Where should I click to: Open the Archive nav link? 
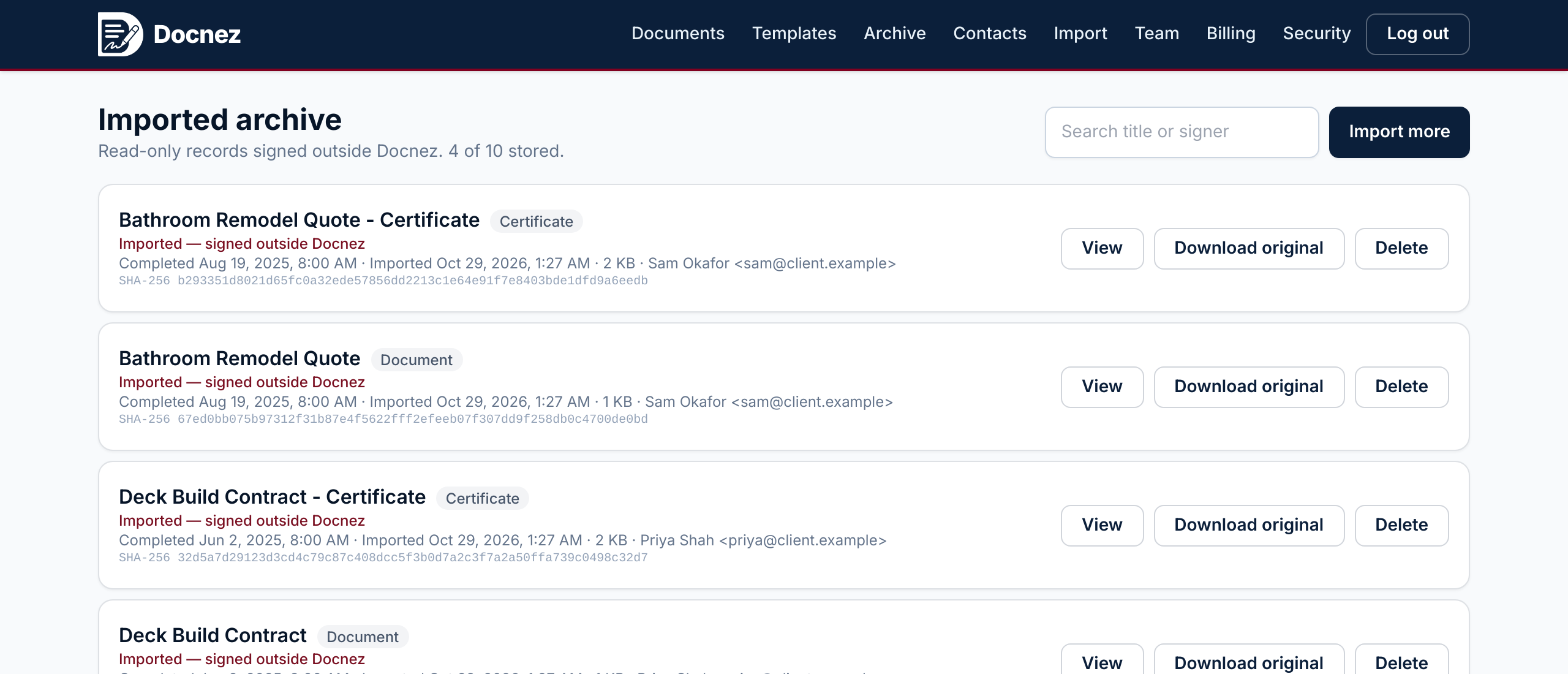coord(894,34)
